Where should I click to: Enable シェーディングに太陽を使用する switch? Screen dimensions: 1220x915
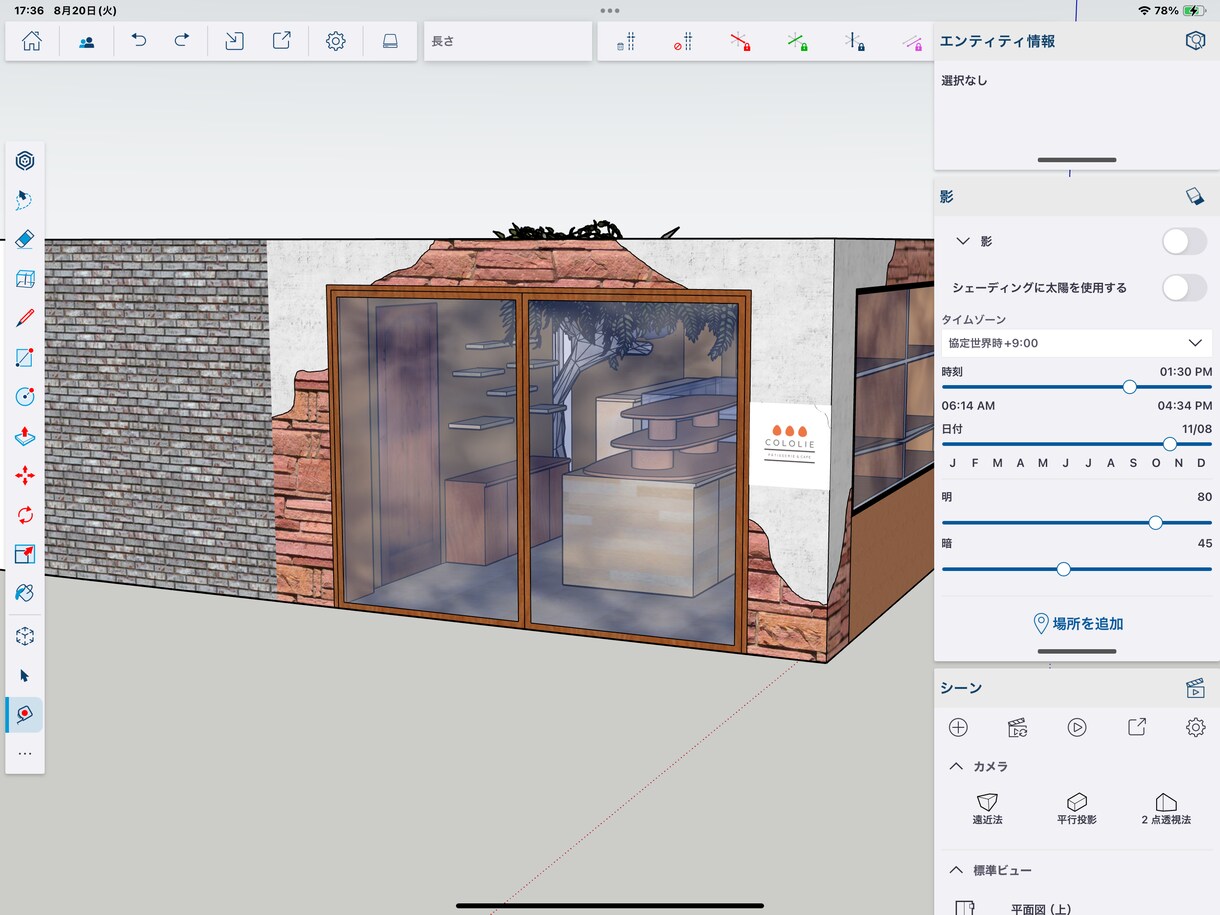[x=1184, y=288]
